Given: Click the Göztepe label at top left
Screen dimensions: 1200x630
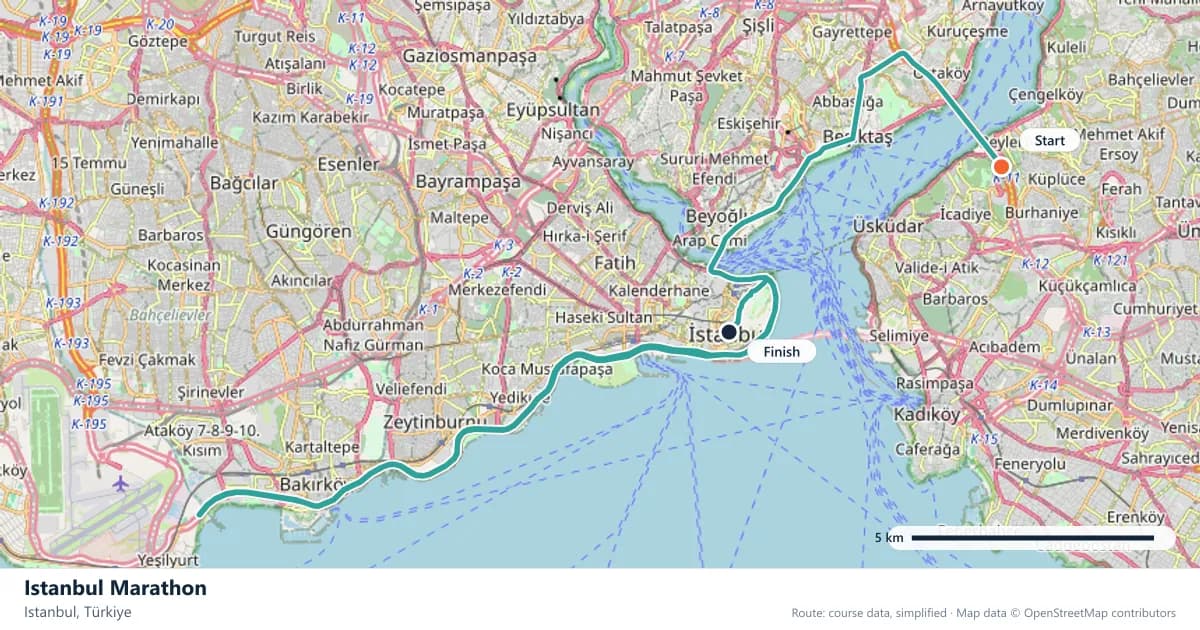Looking at the screenshot, I should click(158, 43).
